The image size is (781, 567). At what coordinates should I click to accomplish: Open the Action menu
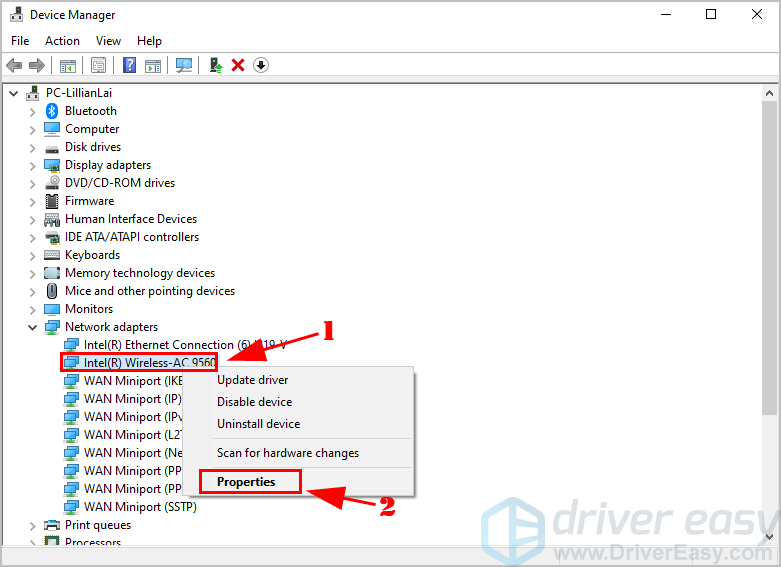[x=62, y=41]
